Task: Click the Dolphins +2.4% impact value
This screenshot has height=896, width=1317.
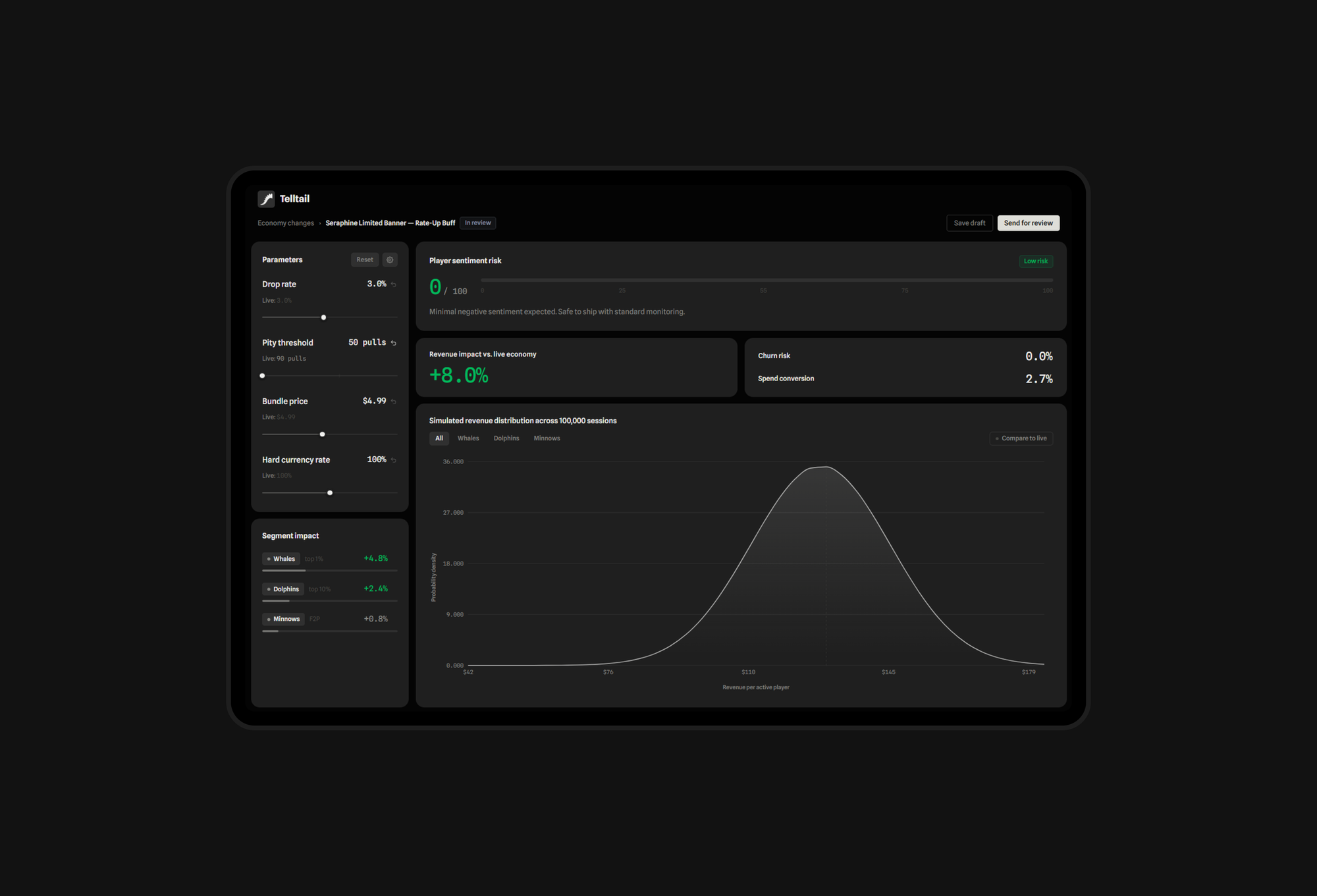Action: pos(375,589)
